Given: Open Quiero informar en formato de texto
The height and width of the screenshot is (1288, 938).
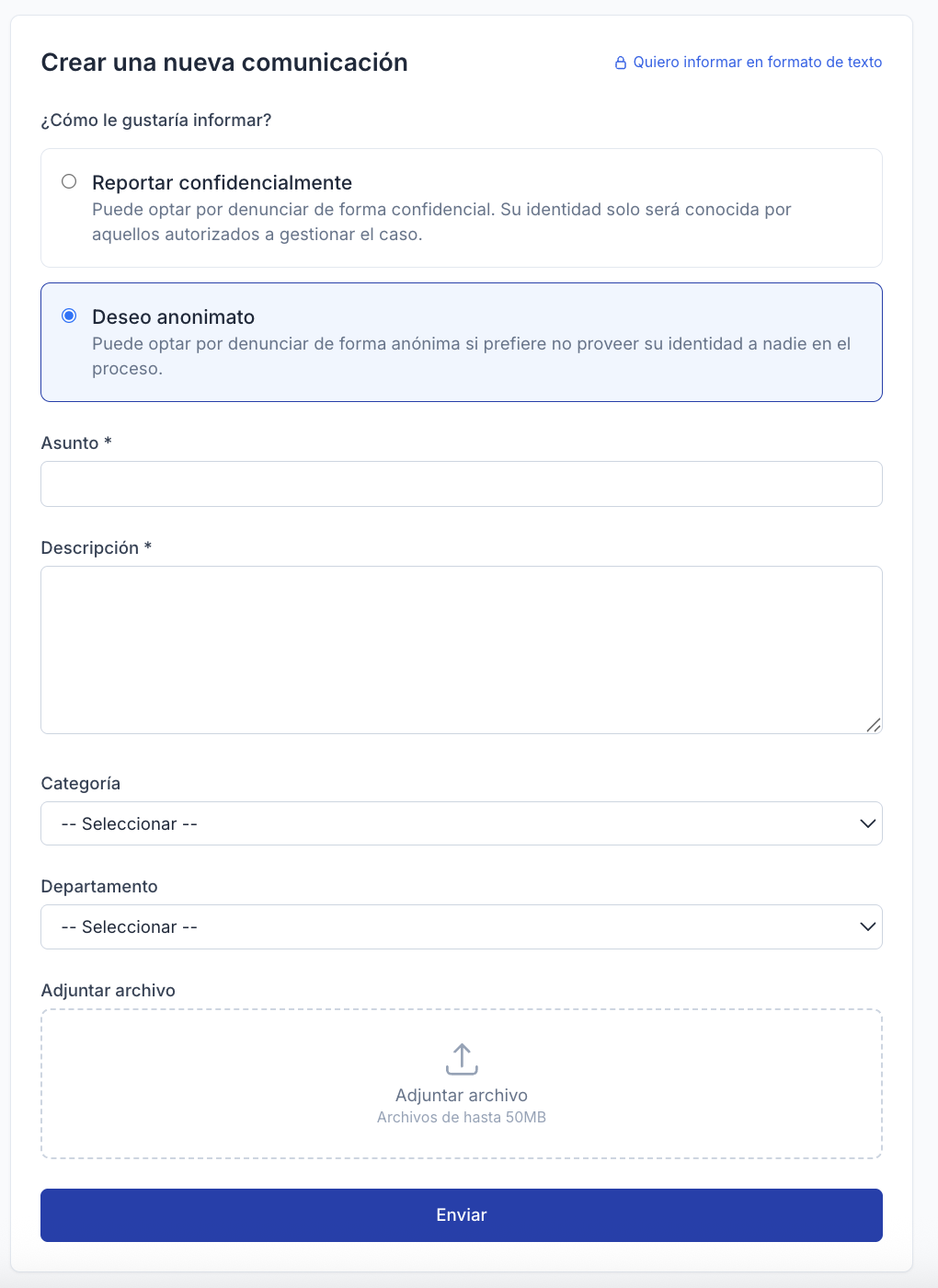Looking at the screenshot, I should (757, 63).
